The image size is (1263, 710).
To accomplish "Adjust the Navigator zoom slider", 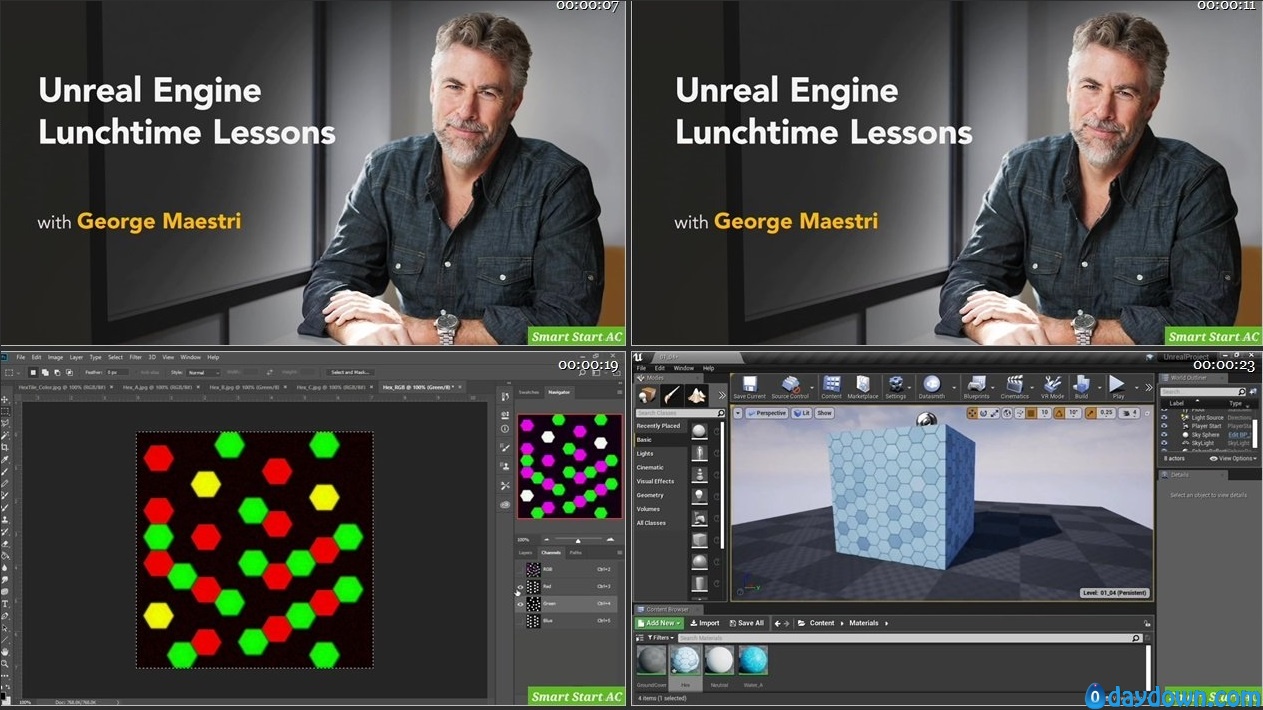I will (577, 540).
